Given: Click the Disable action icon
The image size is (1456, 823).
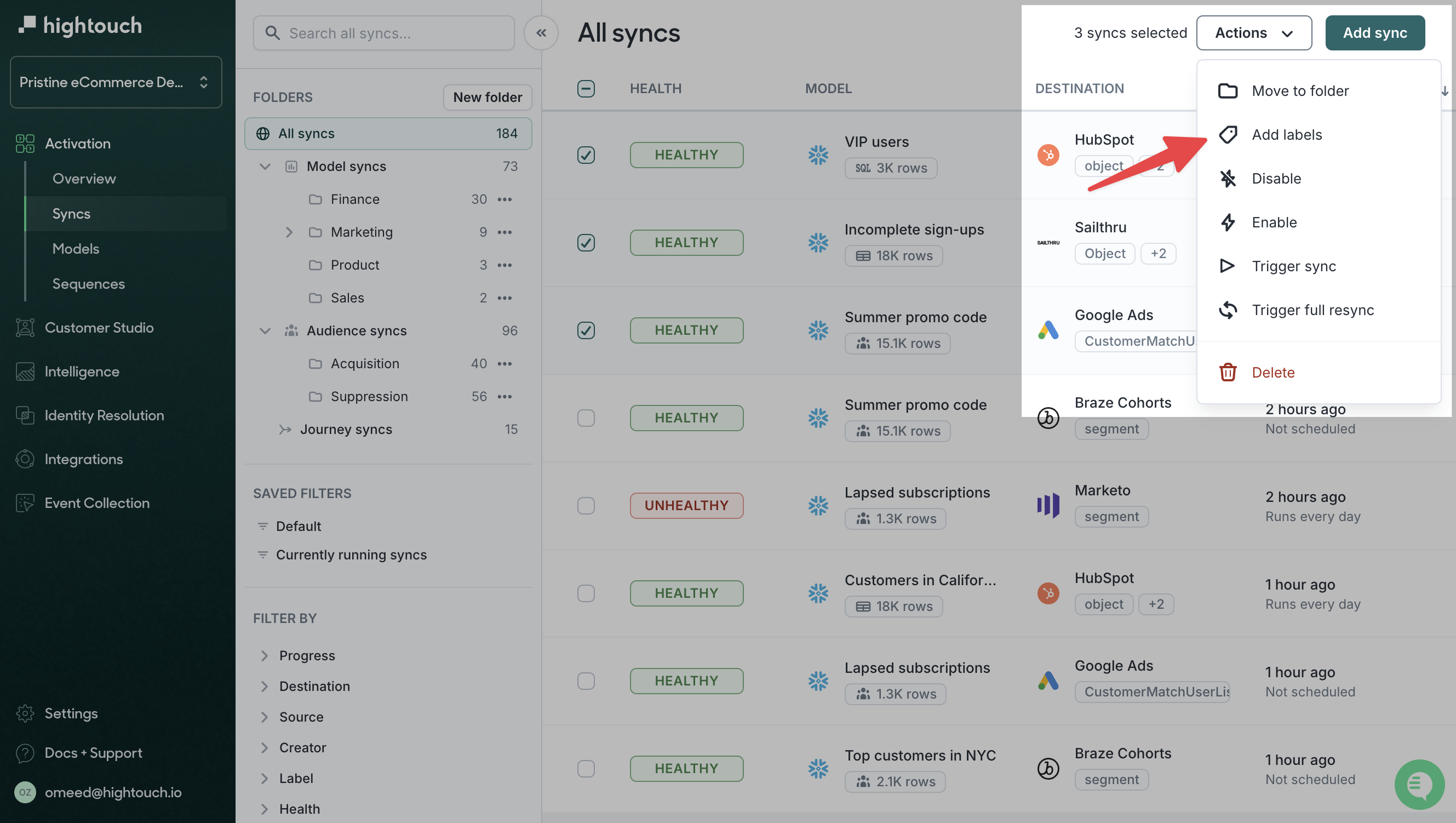Looking at the screenshot, I should coord(1229,177).
